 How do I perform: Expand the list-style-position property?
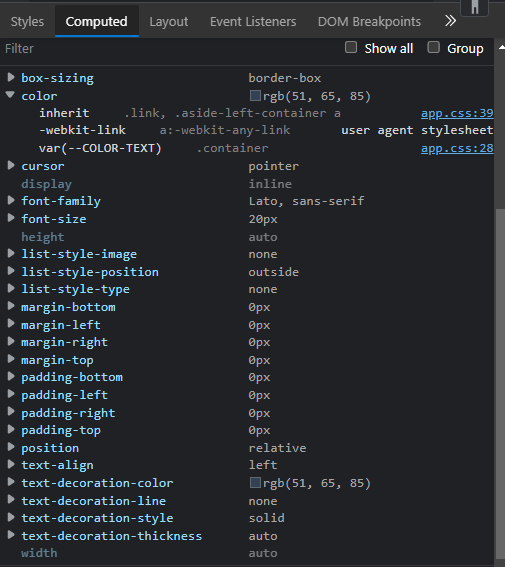(11, 271)
